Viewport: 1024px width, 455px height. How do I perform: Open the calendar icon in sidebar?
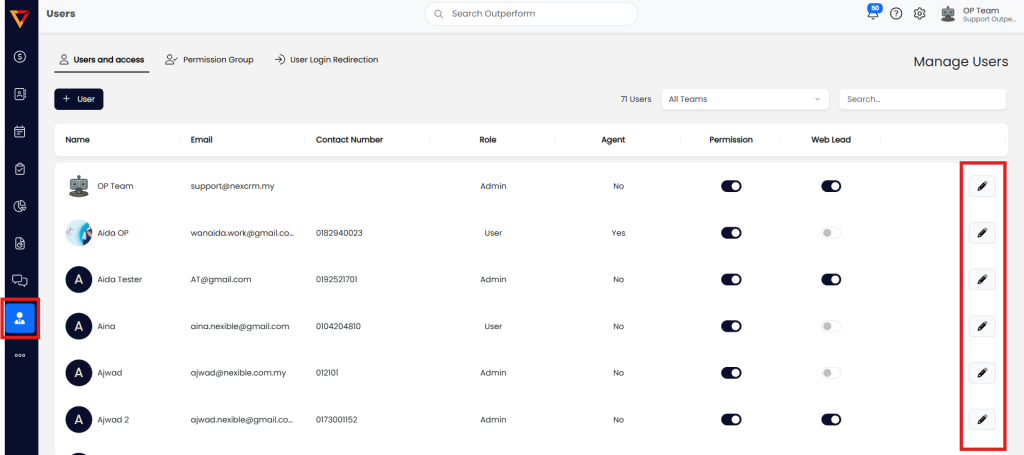point(19,131)
